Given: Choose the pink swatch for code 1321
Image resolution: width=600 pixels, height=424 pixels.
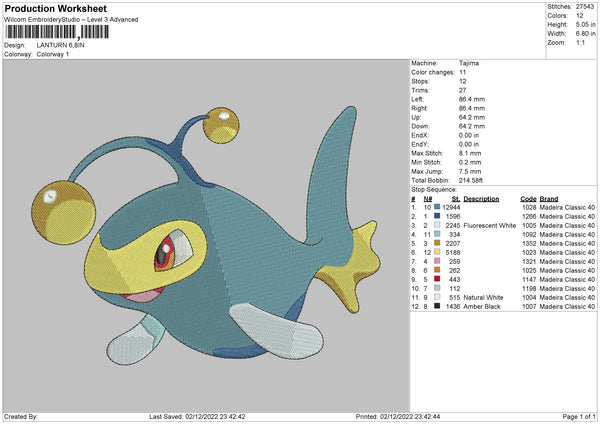Looking at the screenshot, I should click(x=437, y=261).
